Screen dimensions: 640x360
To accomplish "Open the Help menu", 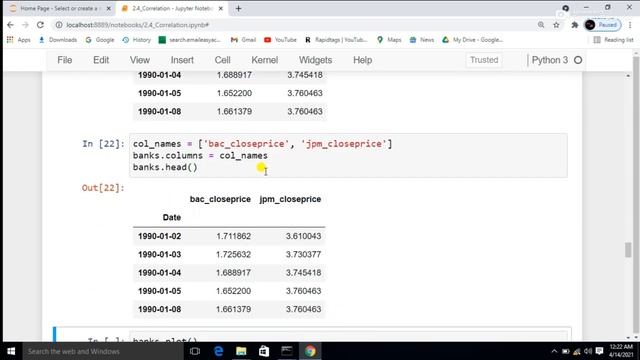I will pos(362,60).
